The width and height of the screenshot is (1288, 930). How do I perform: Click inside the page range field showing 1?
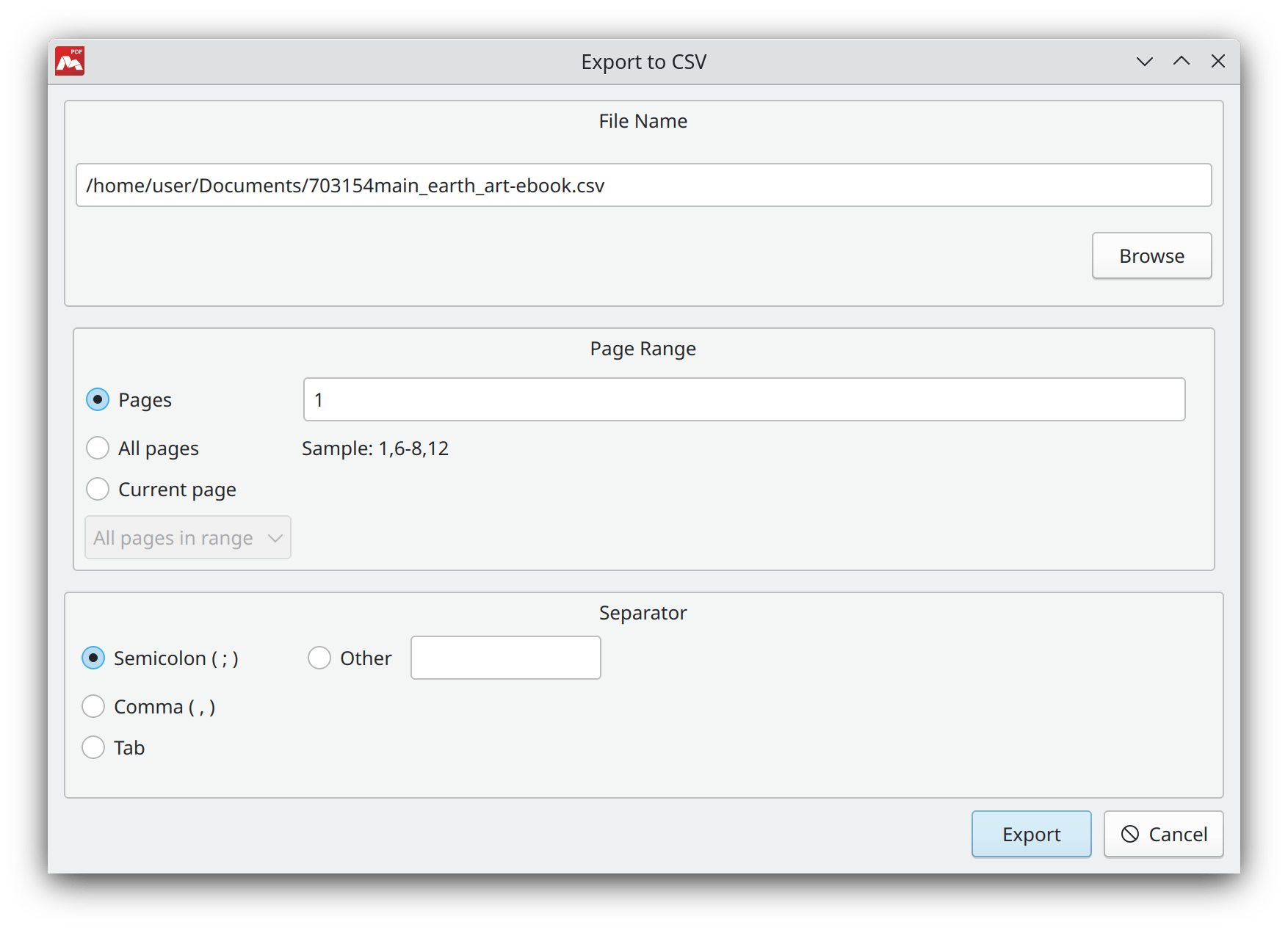tap(744, 399)
